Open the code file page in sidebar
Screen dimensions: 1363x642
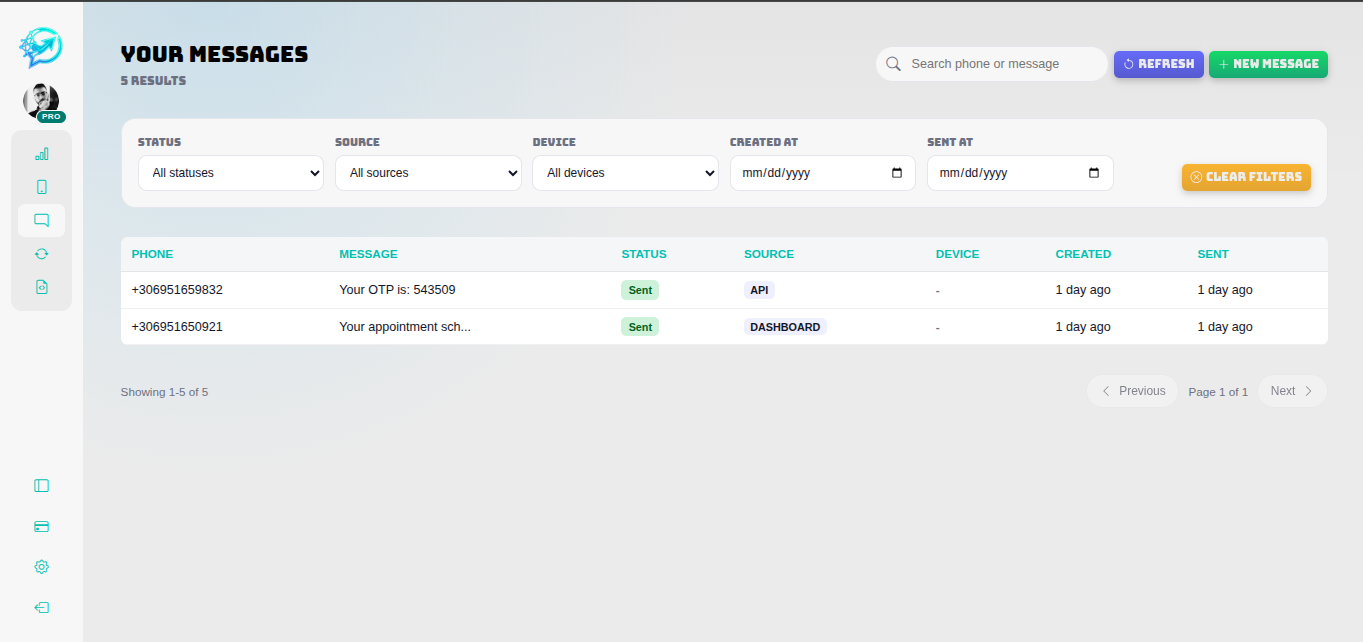pos(41,287)
